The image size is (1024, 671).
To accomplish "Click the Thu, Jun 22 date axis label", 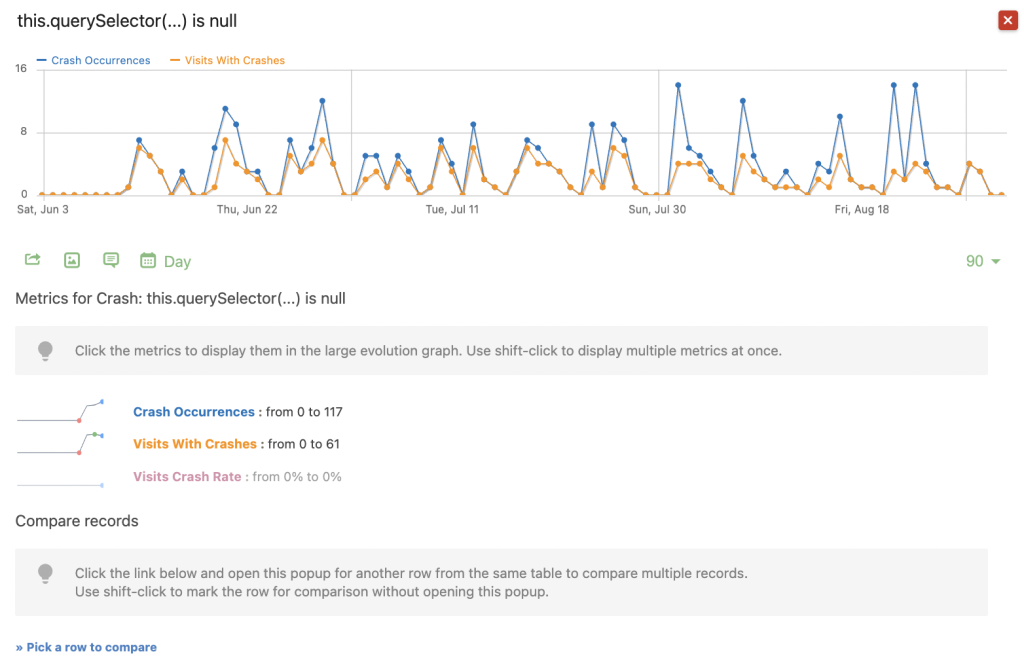I will (247, 210).
